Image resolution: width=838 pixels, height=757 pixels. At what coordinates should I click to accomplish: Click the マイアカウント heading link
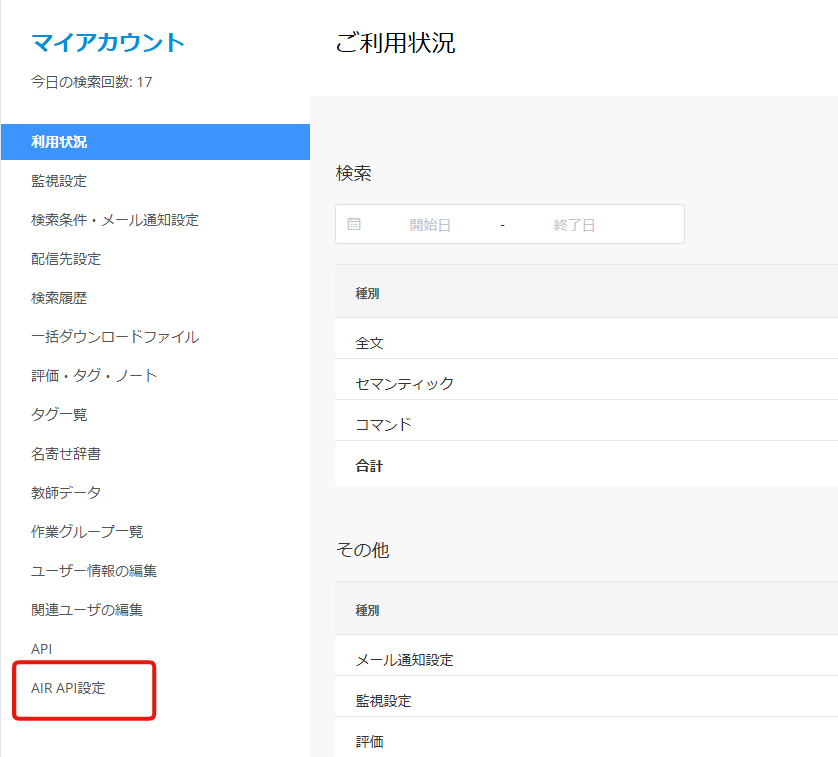108,43
